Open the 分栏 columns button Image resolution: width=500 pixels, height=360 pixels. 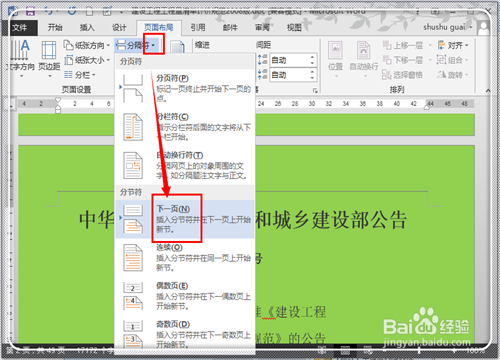80,75
